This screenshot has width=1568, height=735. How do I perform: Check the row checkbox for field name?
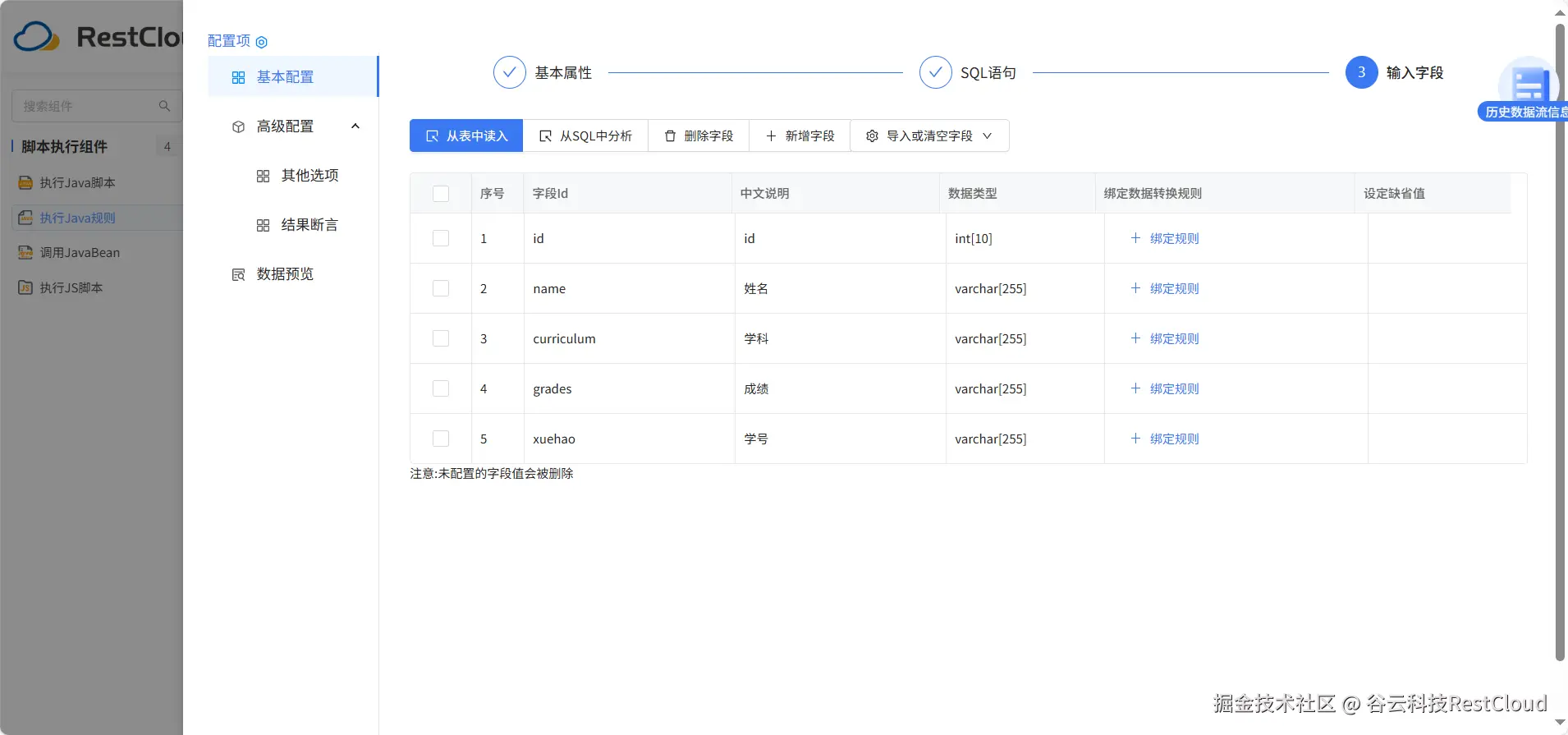tap(441, 288)
